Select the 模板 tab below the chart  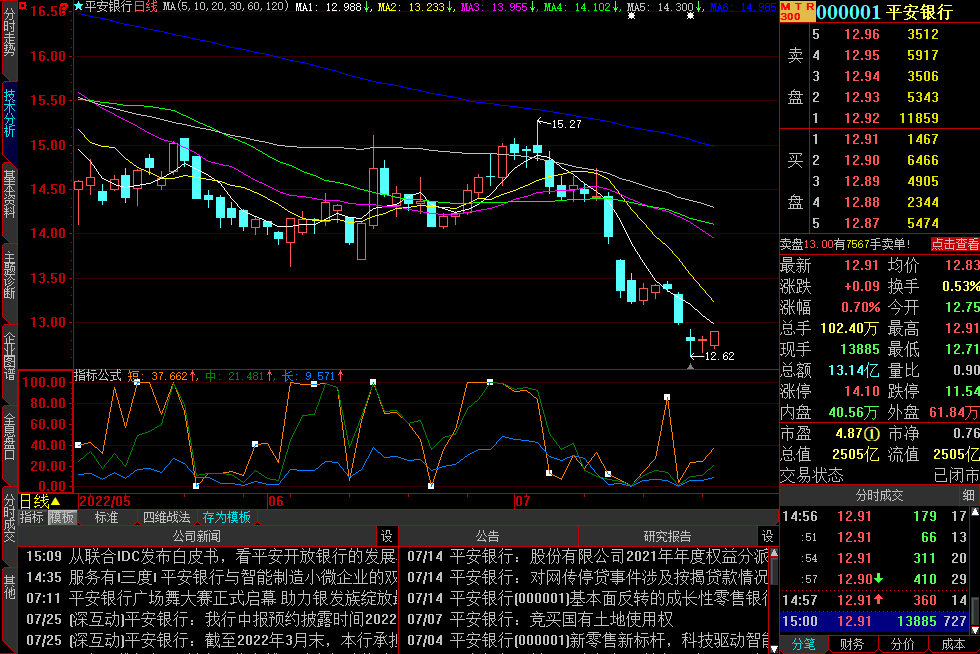[62, 517]
